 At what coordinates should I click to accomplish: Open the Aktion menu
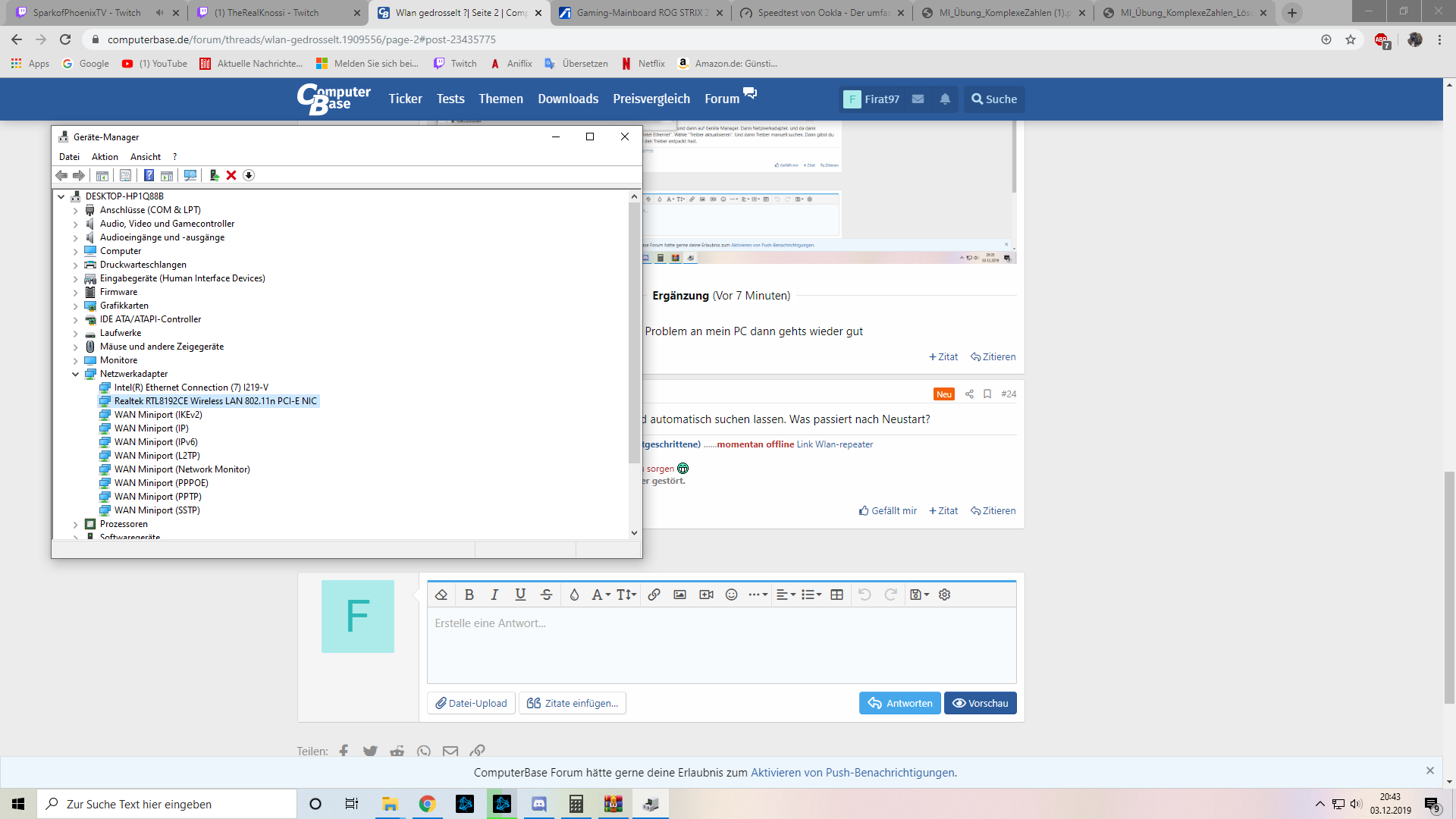click(105, 157)
